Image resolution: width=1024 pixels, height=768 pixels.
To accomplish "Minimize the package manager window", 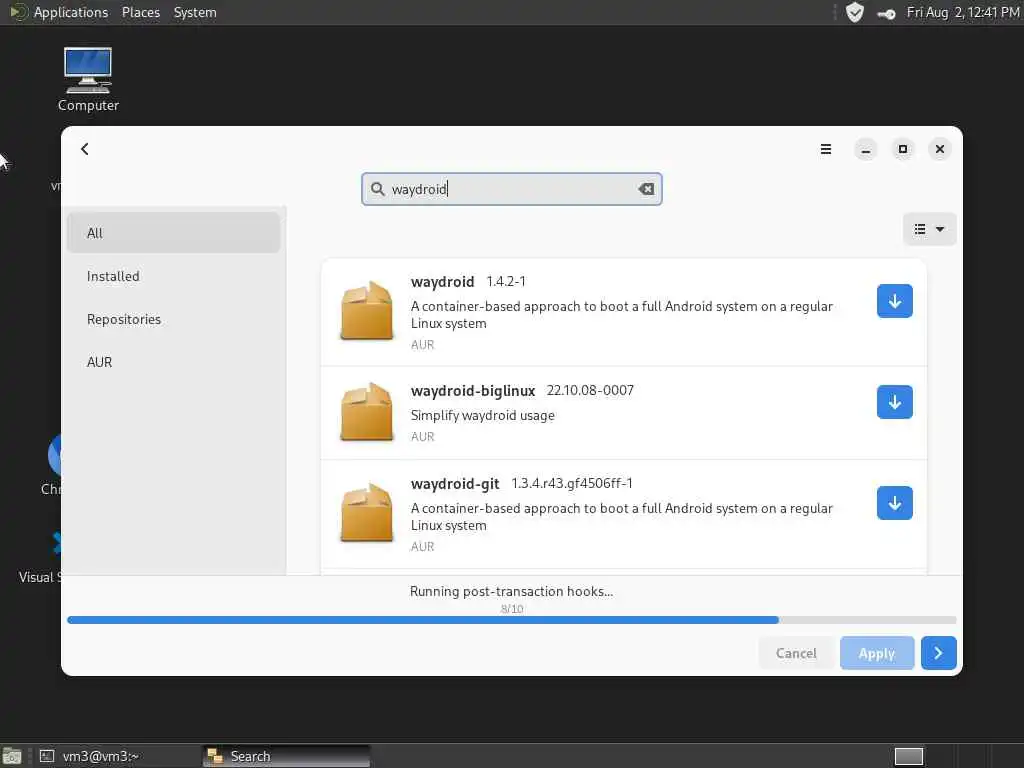I will [x=865, y=149].
